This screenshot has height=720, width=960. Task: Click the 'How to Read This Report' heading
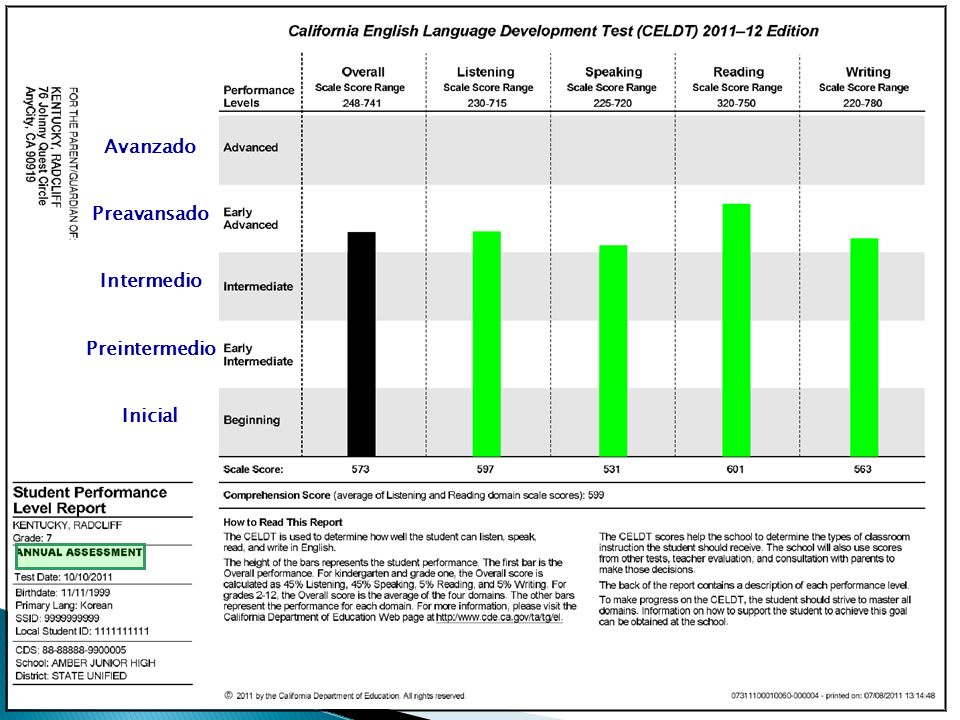[283, 522]
